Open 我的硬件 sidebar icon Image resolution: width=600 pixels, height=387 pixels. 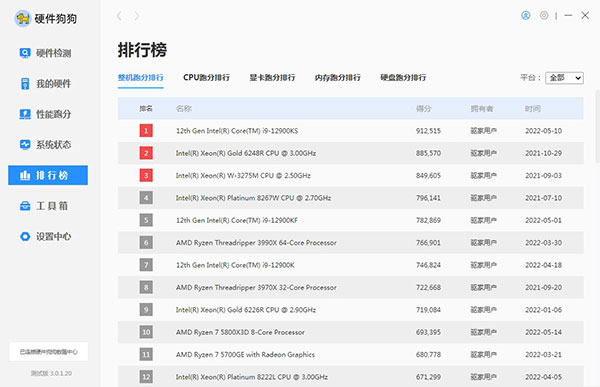25,83
